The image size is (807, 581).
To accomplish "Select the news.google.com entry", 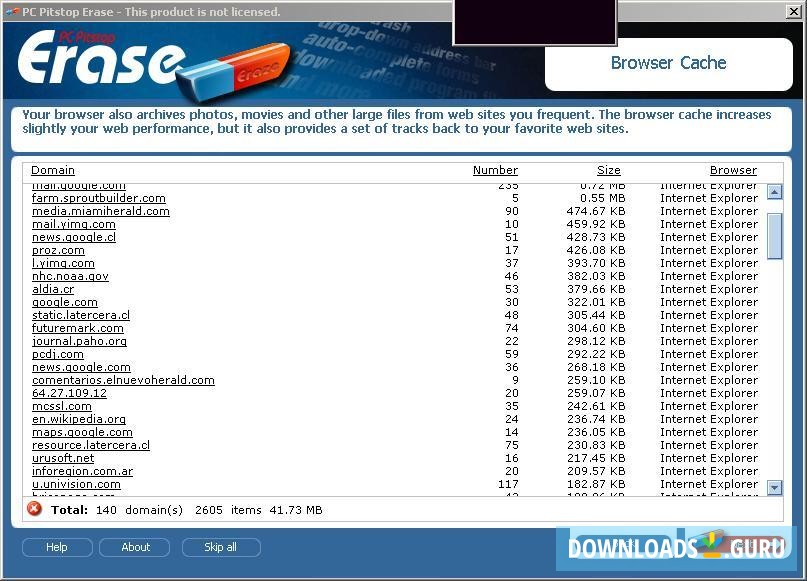I will coord(81,367).
